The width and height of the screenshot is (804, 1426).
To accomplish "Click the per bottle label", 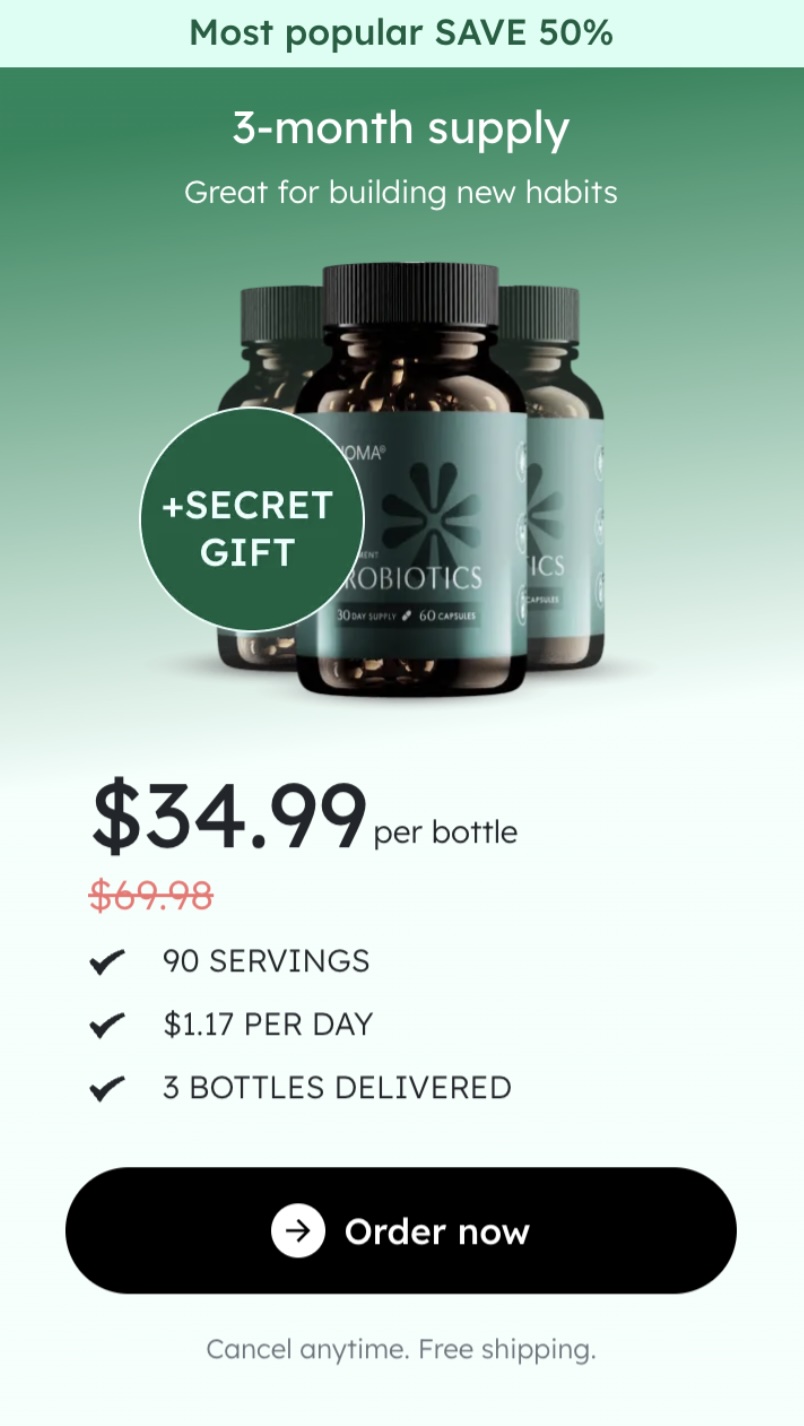I will 446,833.
